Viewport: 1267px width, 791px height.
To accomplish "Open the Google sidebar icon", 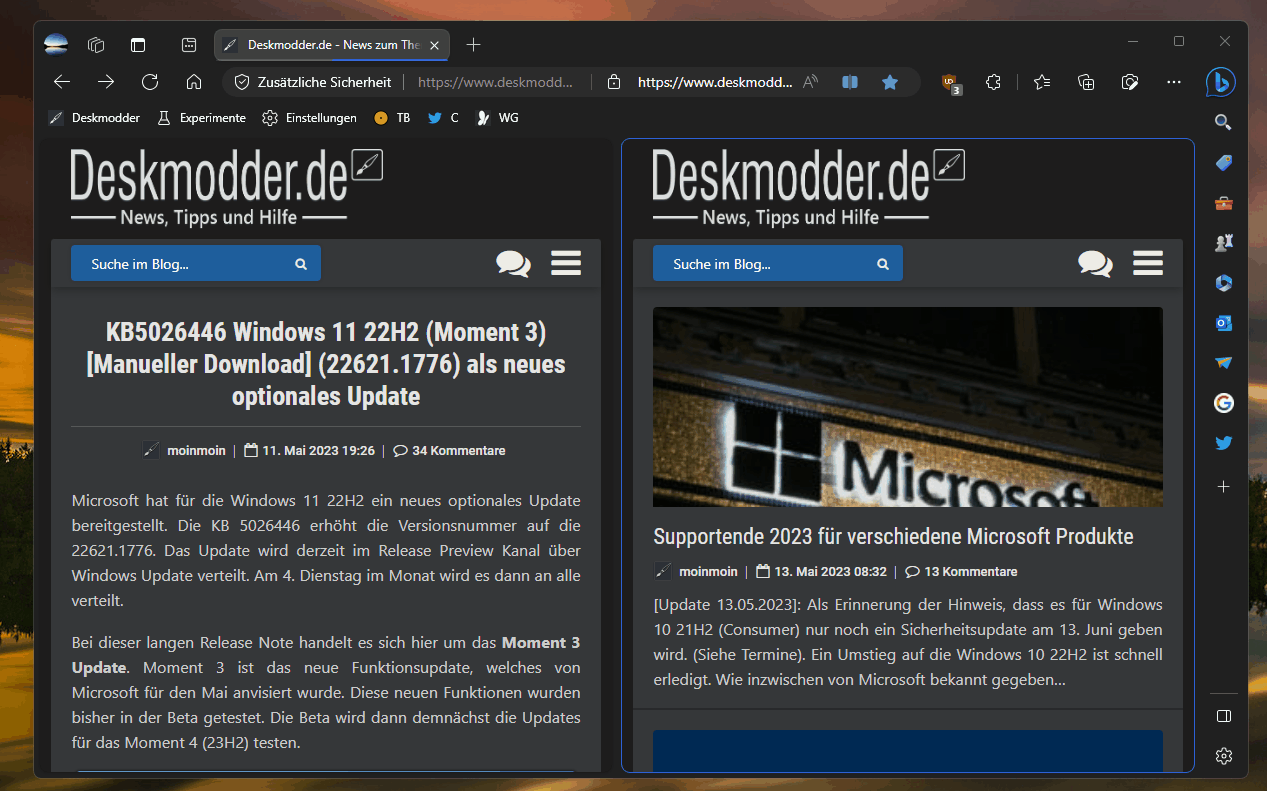I will [1223, 403].
